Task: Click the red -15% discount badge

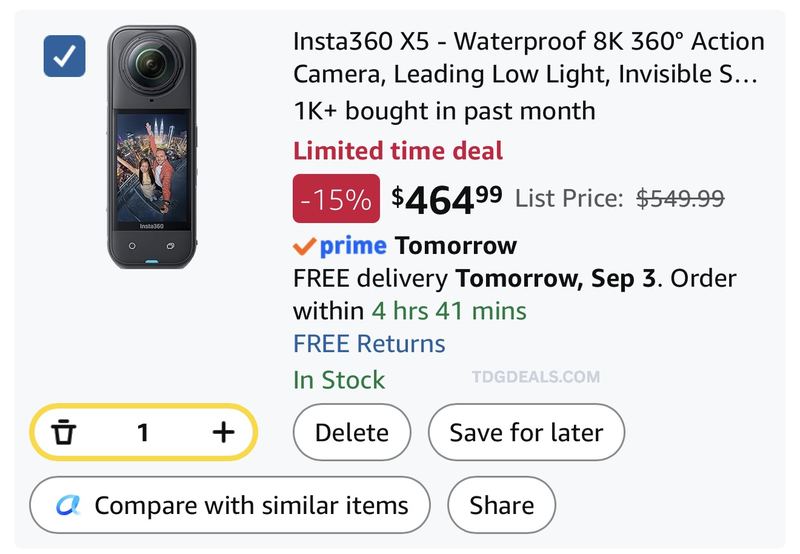Action: coord(336,198)
